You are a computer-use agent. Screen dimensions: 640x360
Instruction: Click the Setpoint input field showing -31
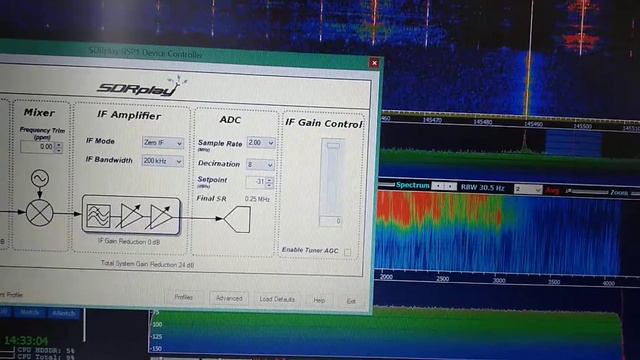pos(256,182)
